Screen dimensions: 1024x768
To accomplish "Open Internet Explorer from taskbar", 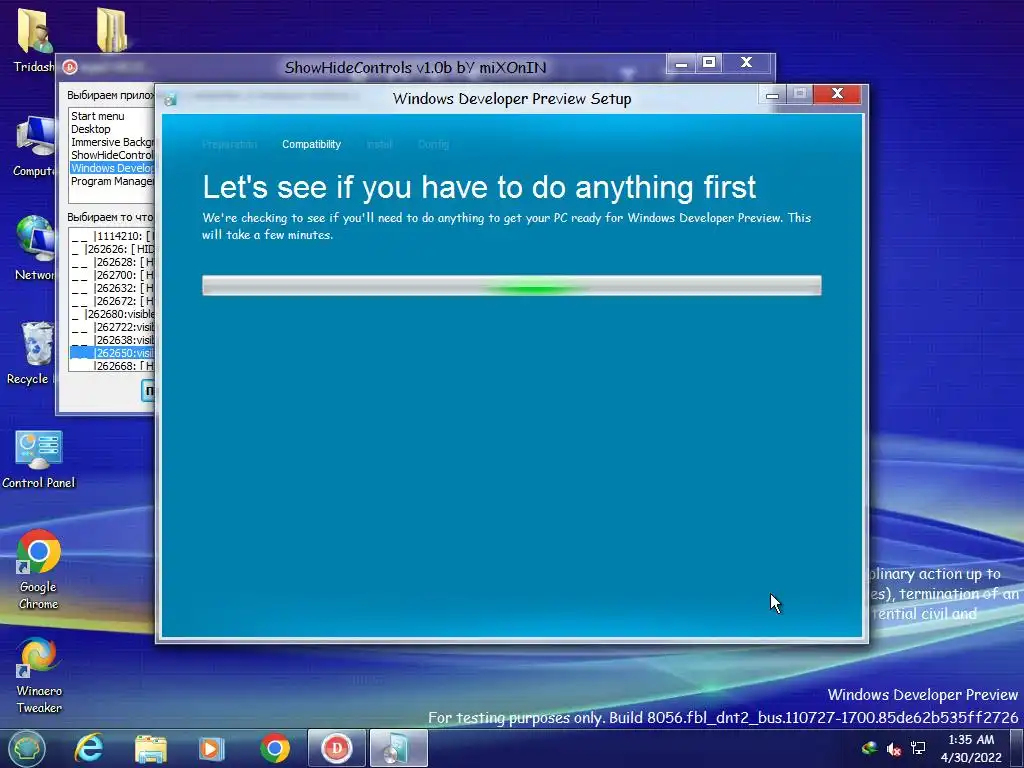I will [x=89, y=748].
